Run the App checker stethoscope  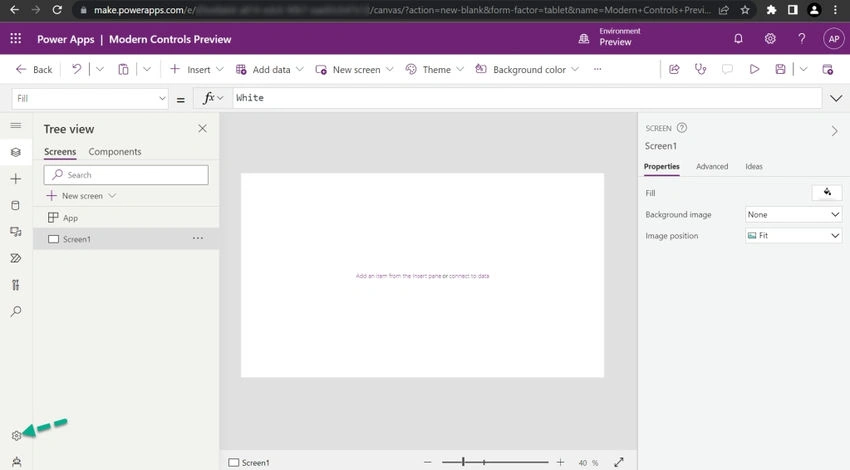tap(700, 69)
